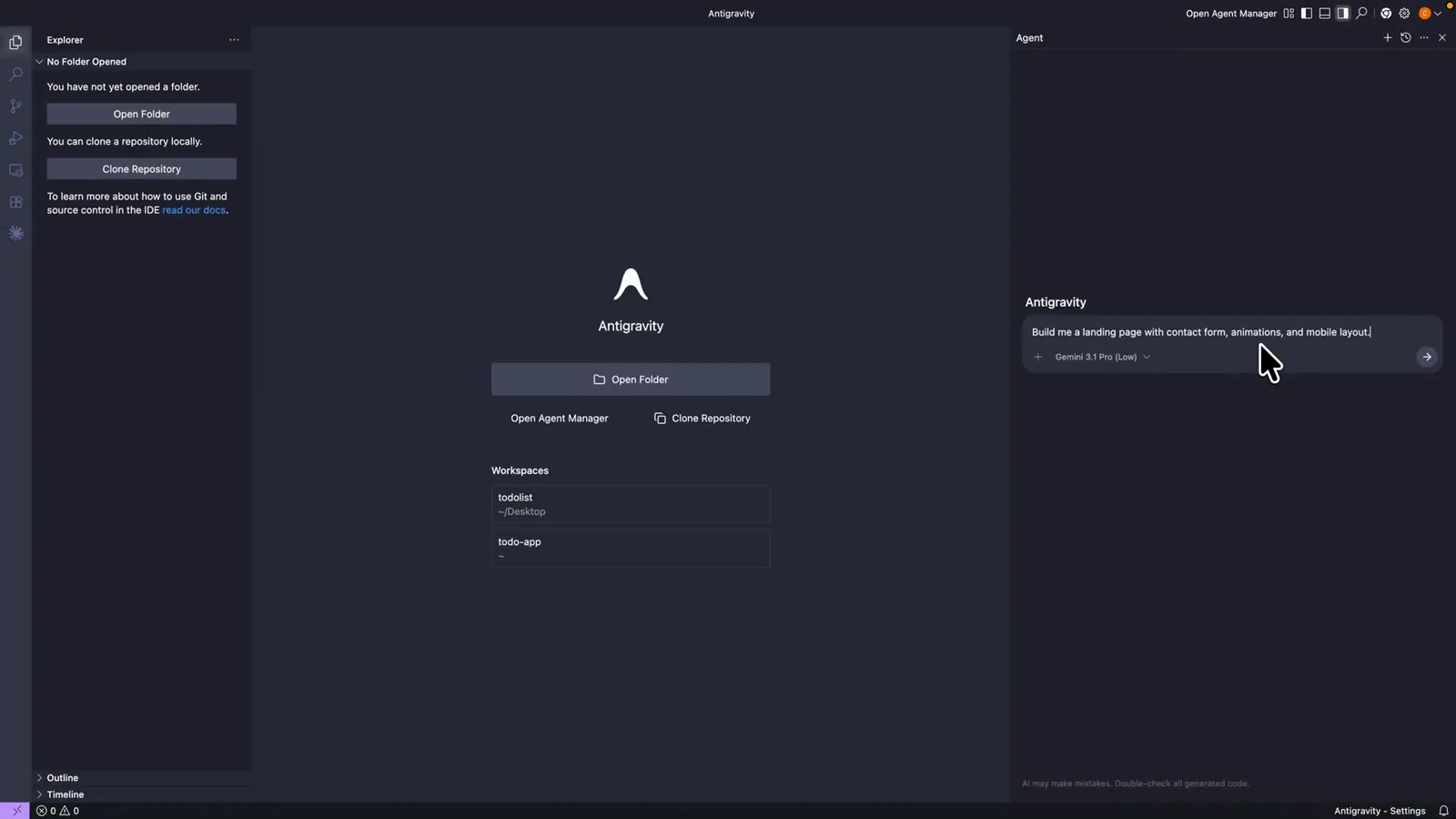Expand the Timeline section
Screen dimensions: 1456x819
65,794
